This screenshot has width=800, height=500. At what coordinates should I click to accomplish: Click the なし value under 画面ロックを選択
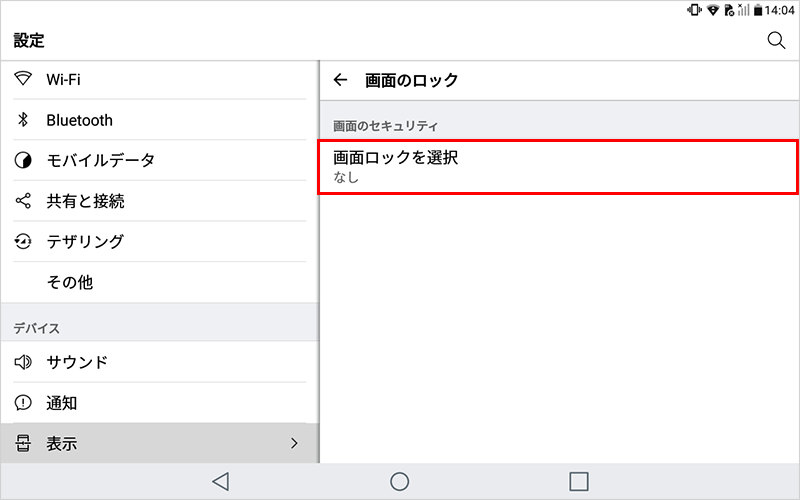click(346, 177)
